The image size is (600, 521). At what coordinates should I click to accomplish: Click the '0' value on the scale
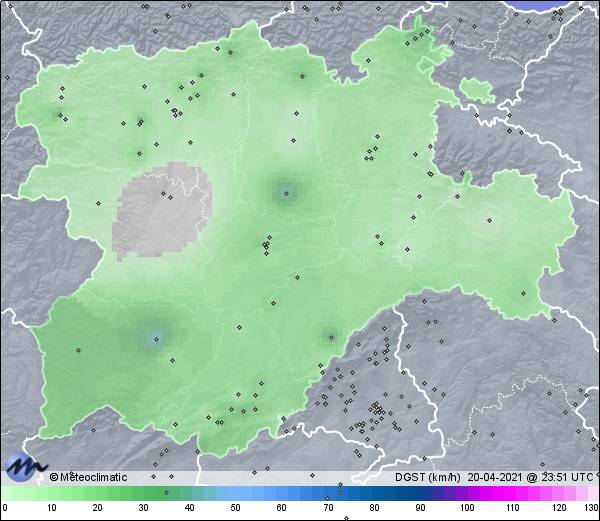coord(5,508)
